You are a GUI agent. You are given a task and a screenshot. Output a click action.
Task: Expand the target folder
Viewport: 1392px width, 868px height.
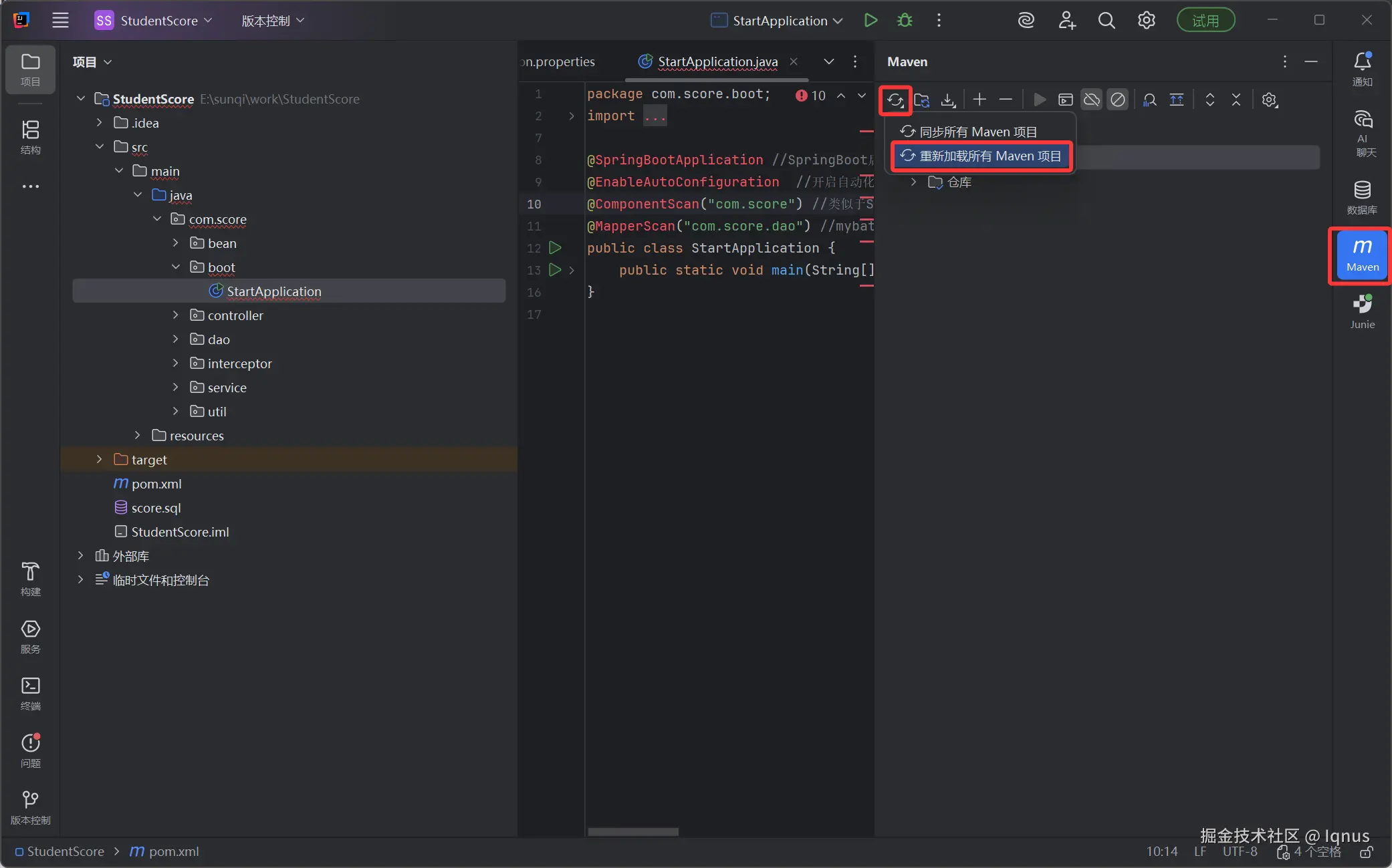pyautogui.click(x=99, y=460)
